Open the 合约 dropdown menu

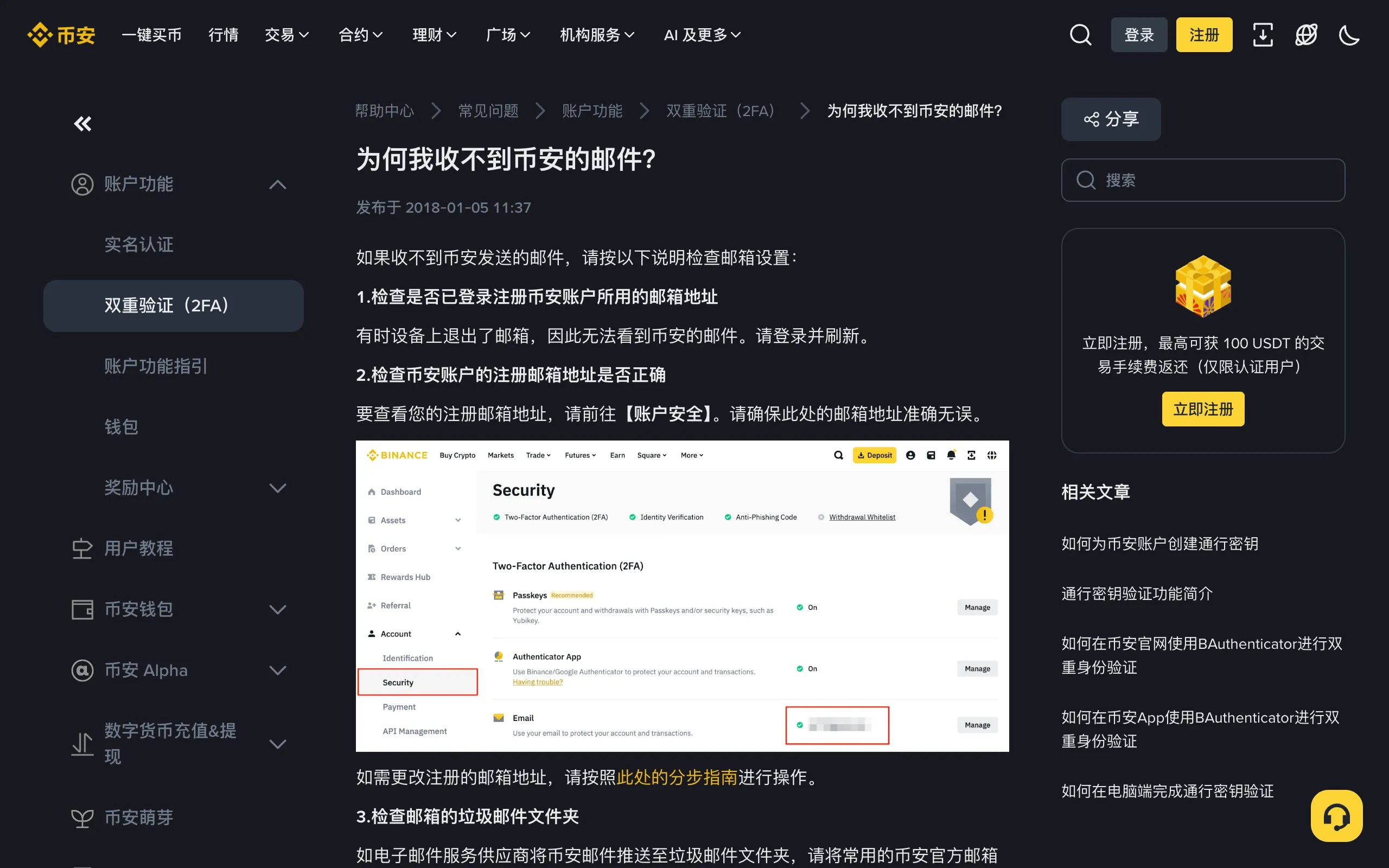360,35
